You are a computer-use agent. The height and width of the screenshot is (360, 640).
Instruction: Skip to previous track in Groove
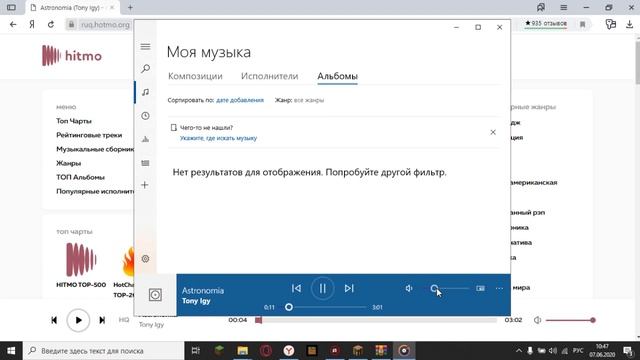tap(296, 288)
